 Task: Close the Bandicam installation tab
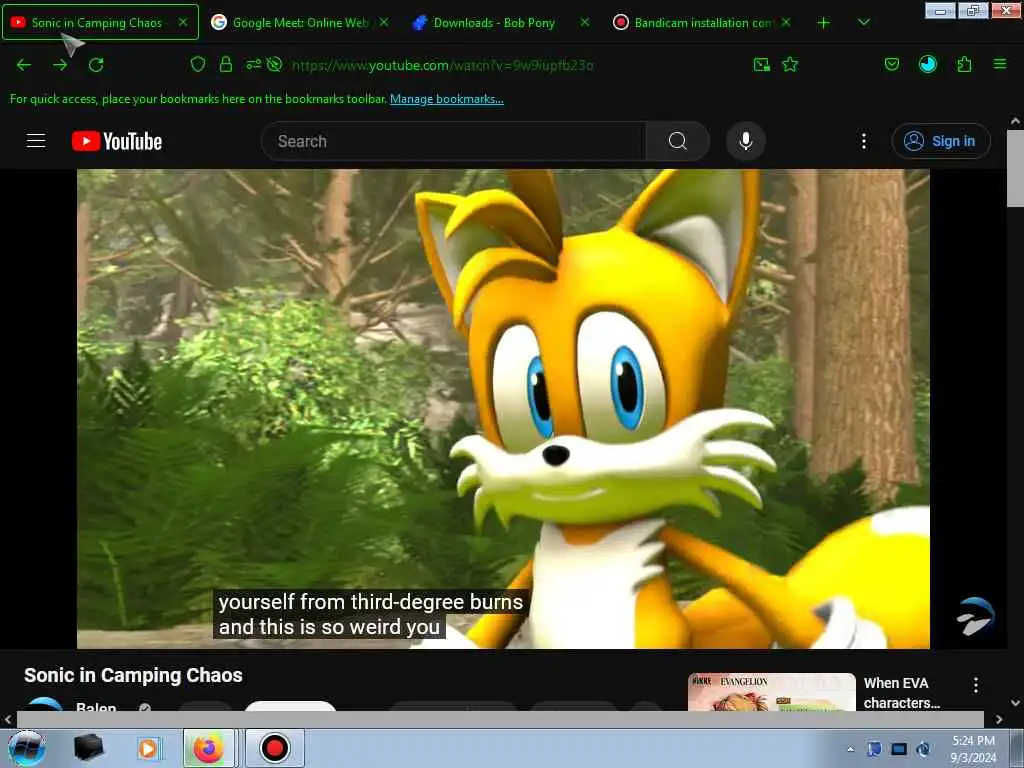pyautogui.click(x=786, y=22)
